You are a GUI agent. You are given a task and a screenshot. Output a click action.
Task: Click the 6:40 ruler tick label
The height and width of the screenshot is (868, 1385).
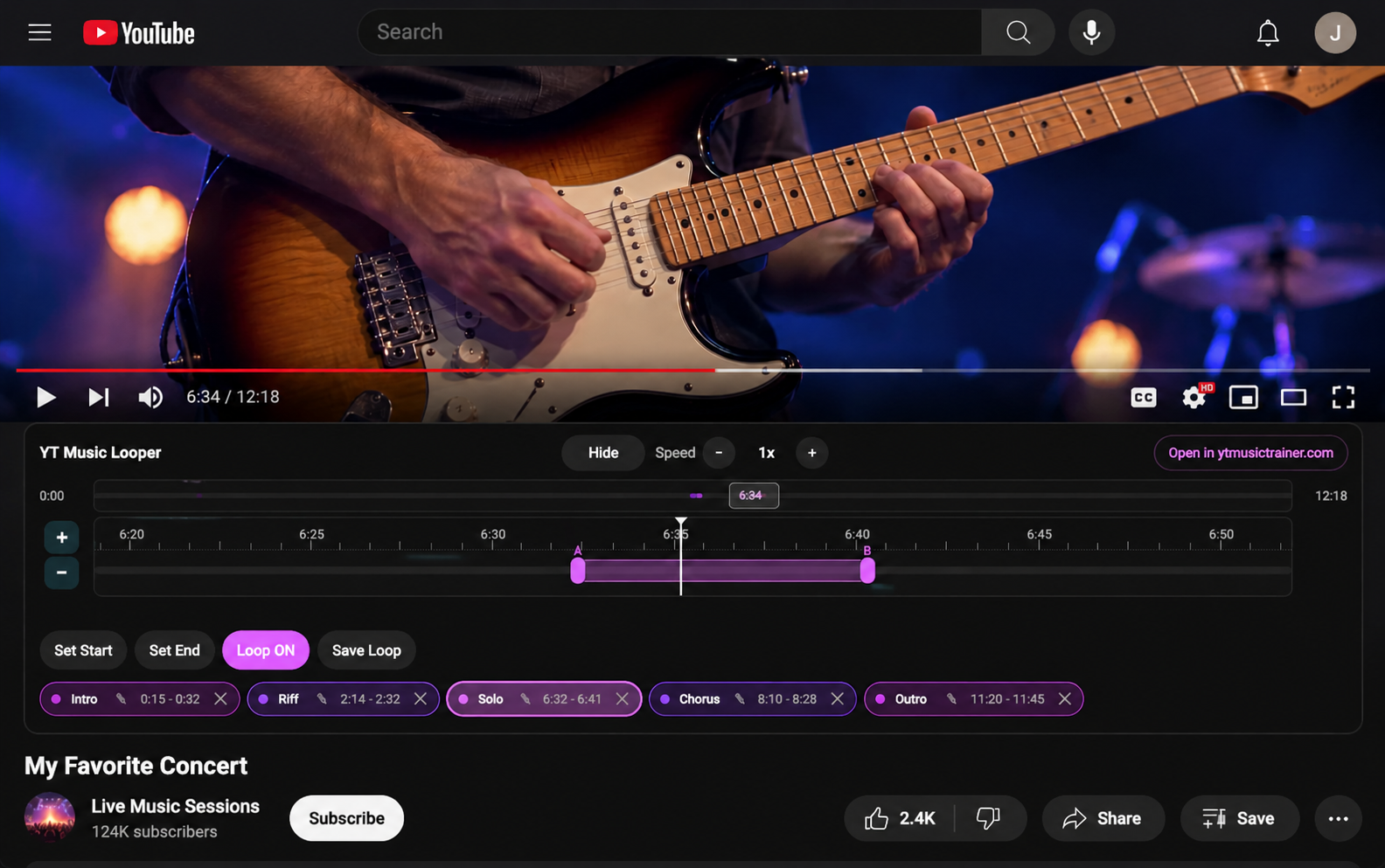tap(857, 534)
